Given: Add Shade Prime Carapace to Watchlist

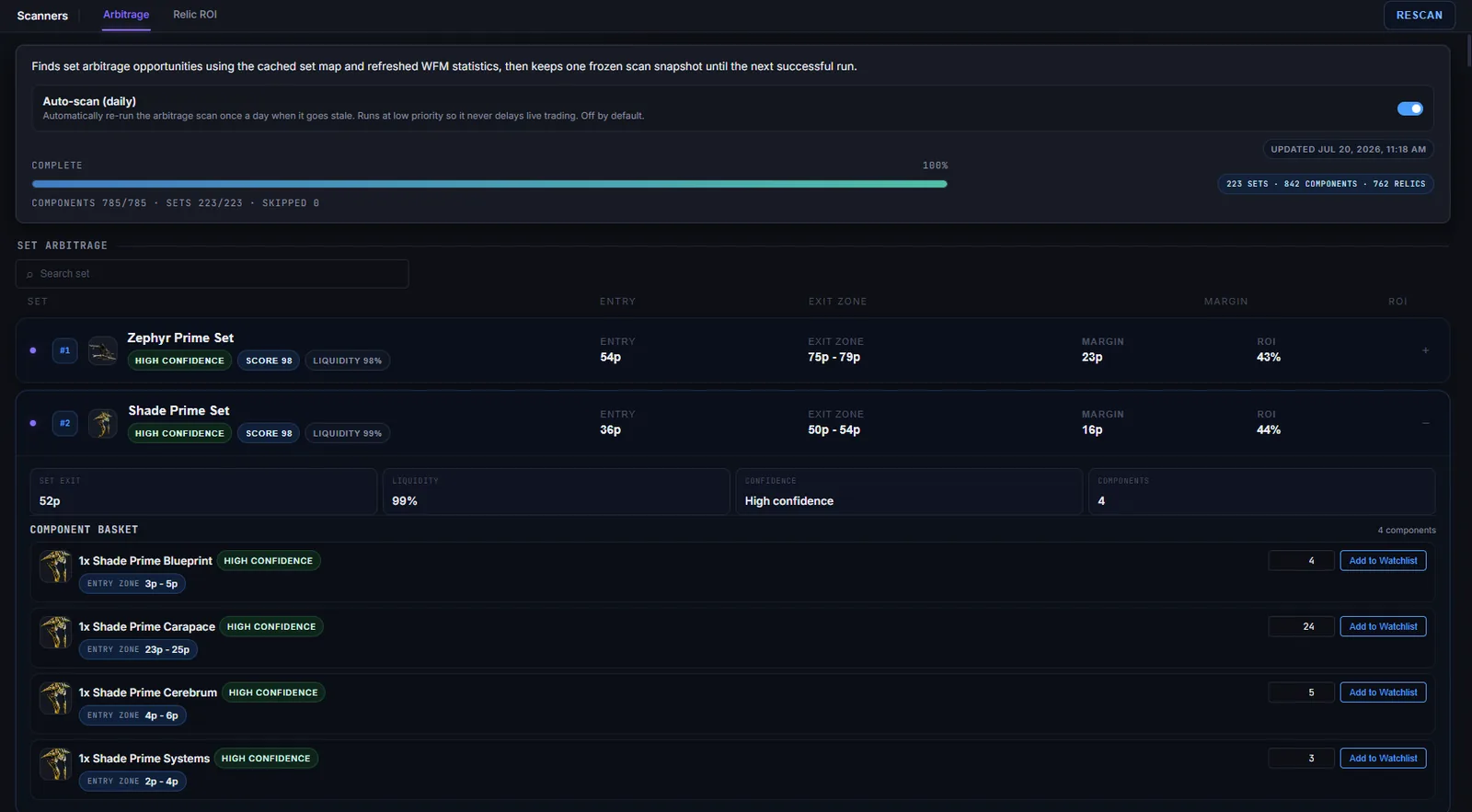Looking at the screenshot, I should (1383, 626).
